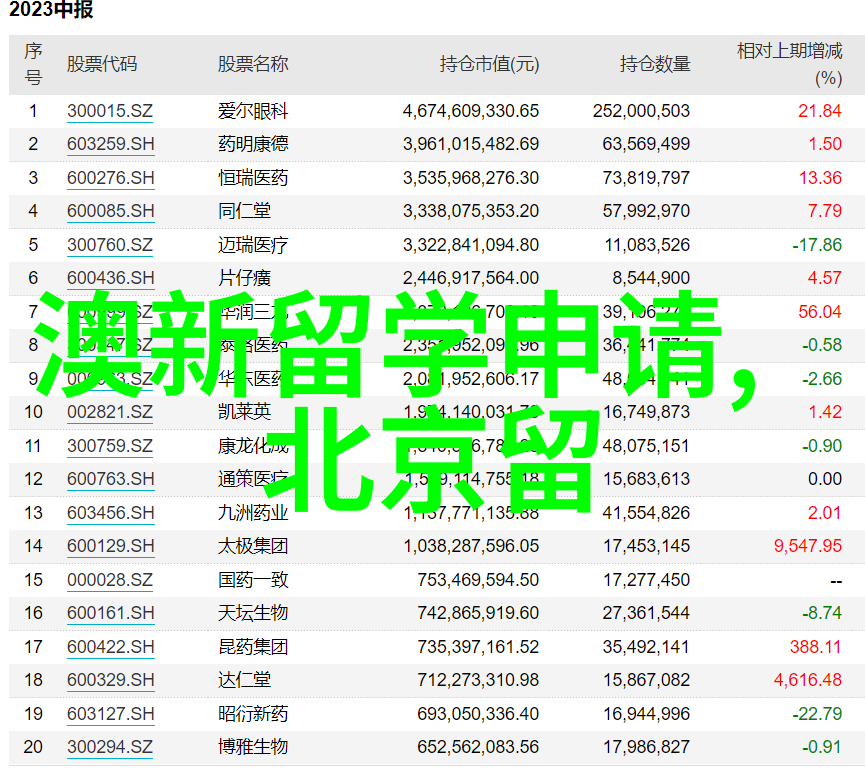This screenshot has height=776, width=865.
Task: Click the 0.00 change value
Action: [825, 479]
